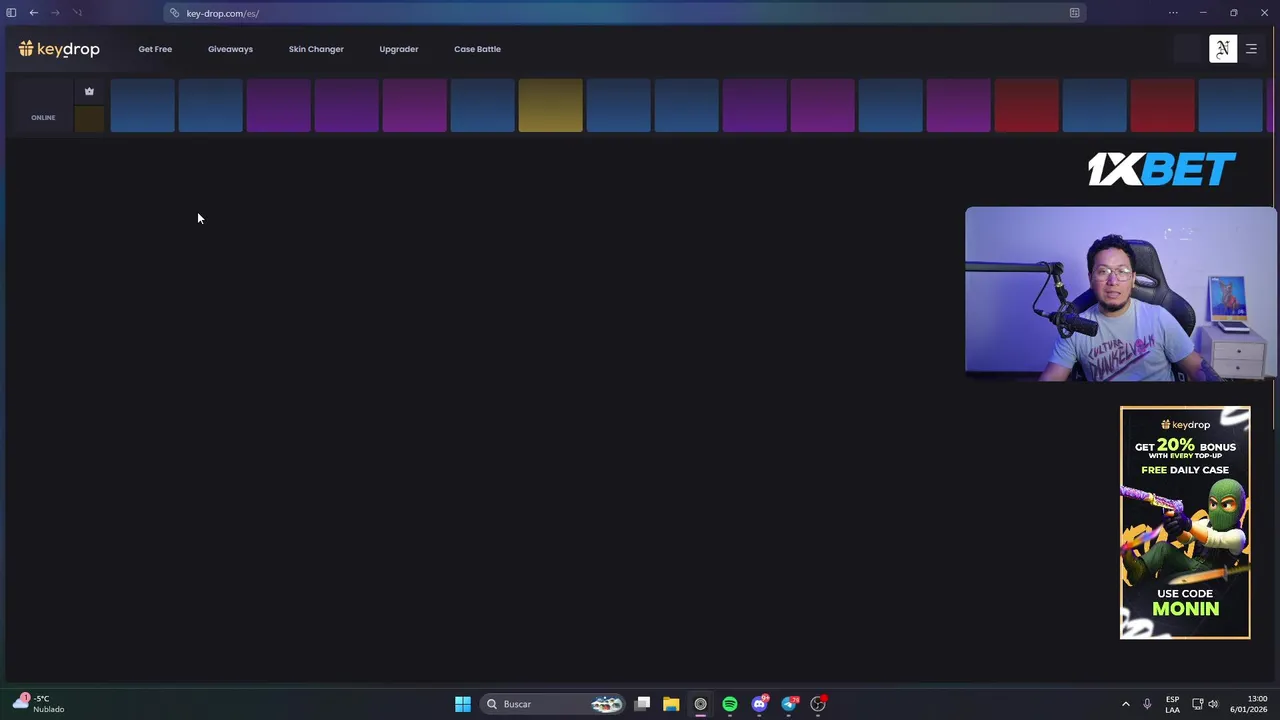
Task: Open Spotify from the taskbar
Action: click(730, 704)
